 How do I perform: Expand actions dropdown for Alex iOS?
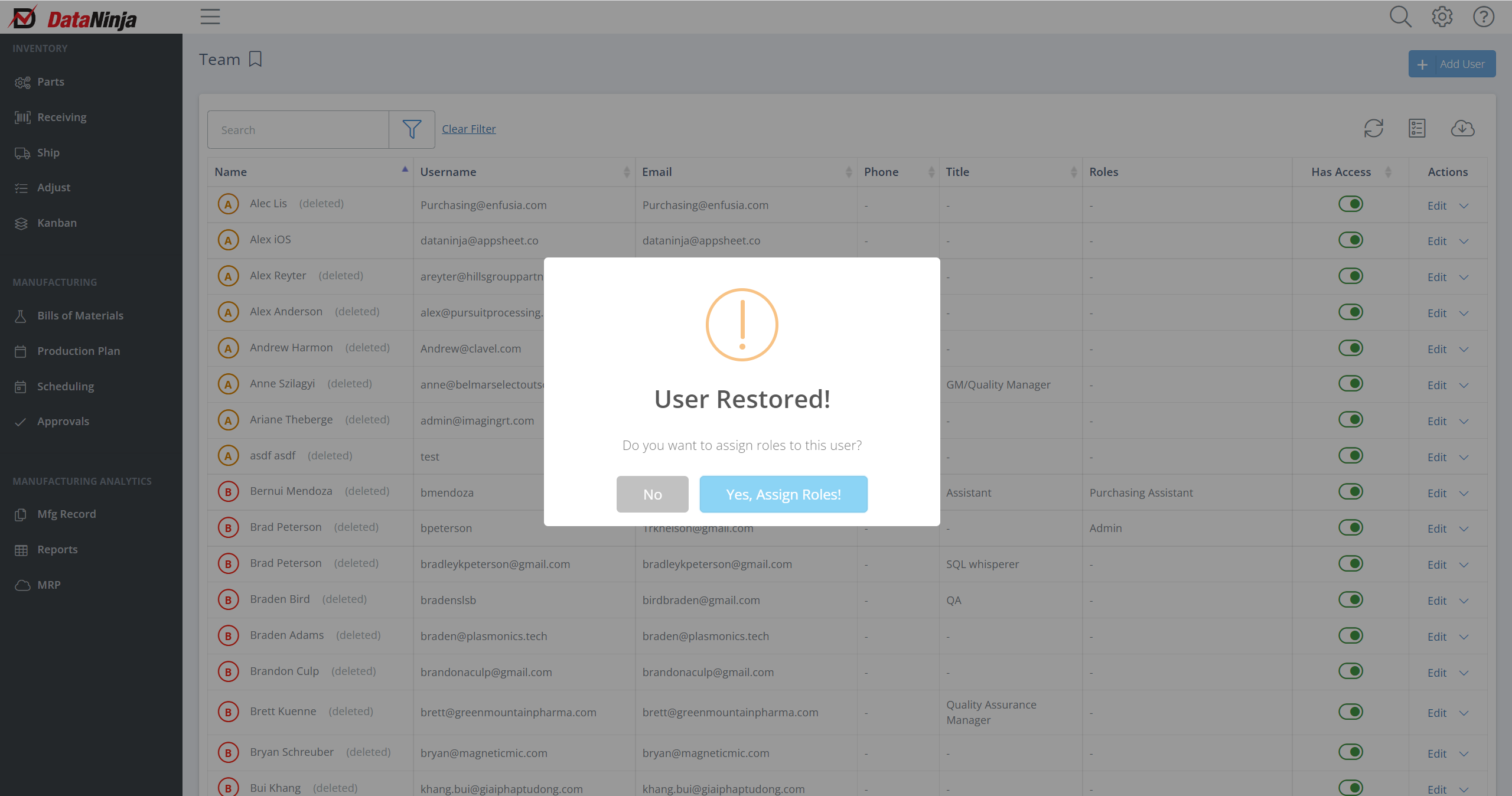[1464, 242]
